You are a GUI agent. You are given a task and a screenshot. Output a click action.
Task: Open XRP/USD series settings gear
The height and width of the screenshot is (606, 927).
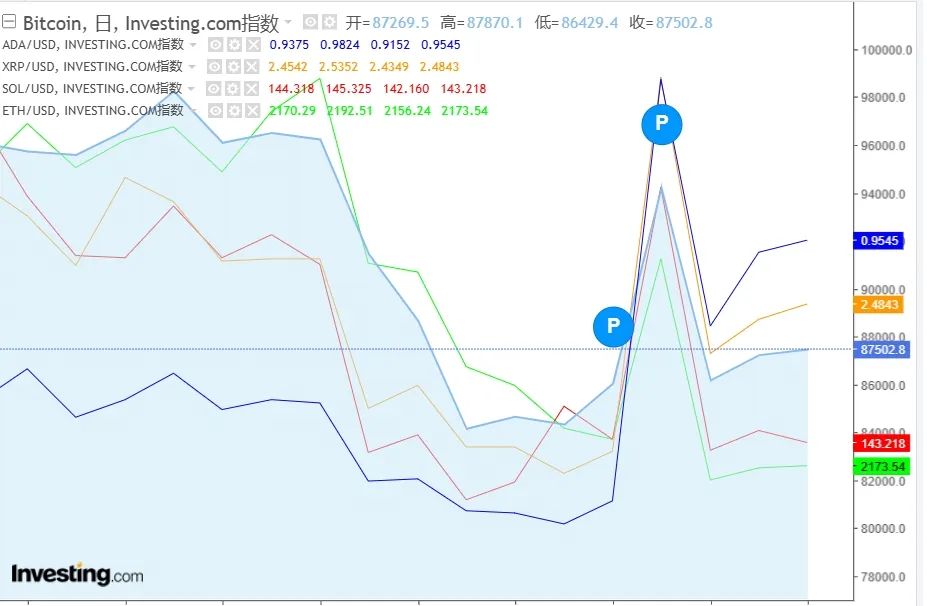pos(234,67)
